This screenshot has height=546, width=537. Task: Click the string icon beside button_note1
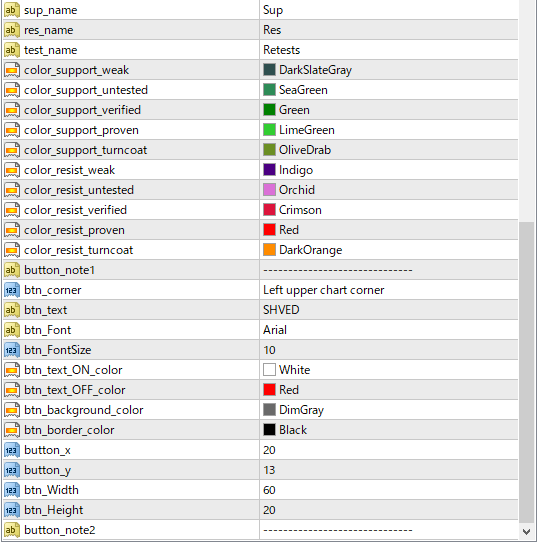click(11, 270)
